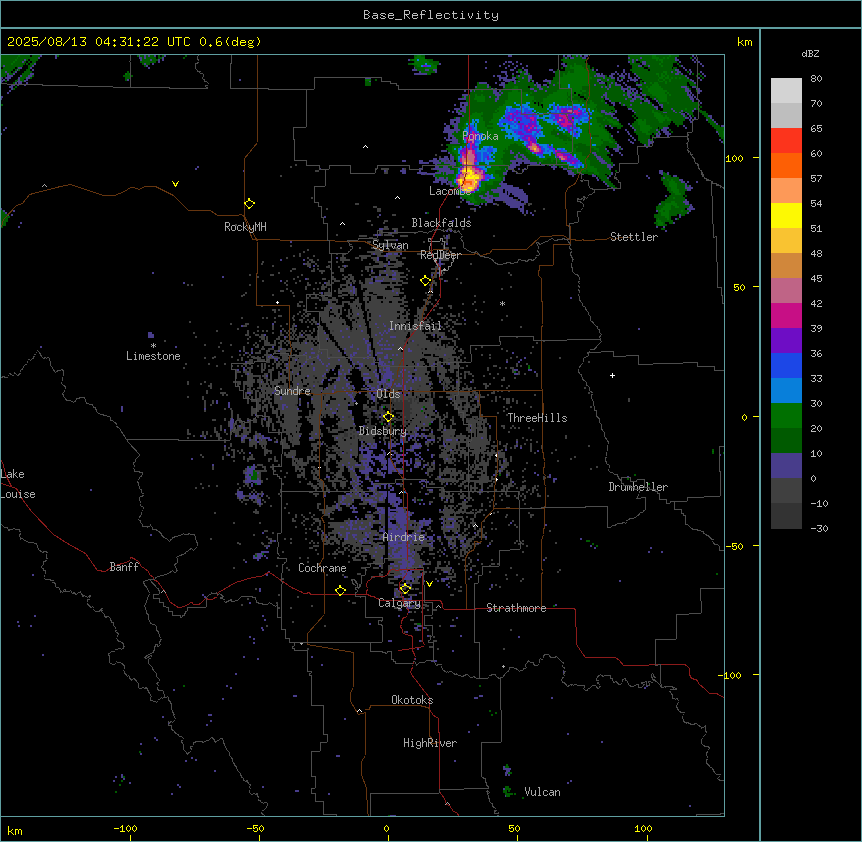862x842 pixels.
Task: Click the 2025/08/13 04:31:22 UTC timestamp
Action: (99, 42)
